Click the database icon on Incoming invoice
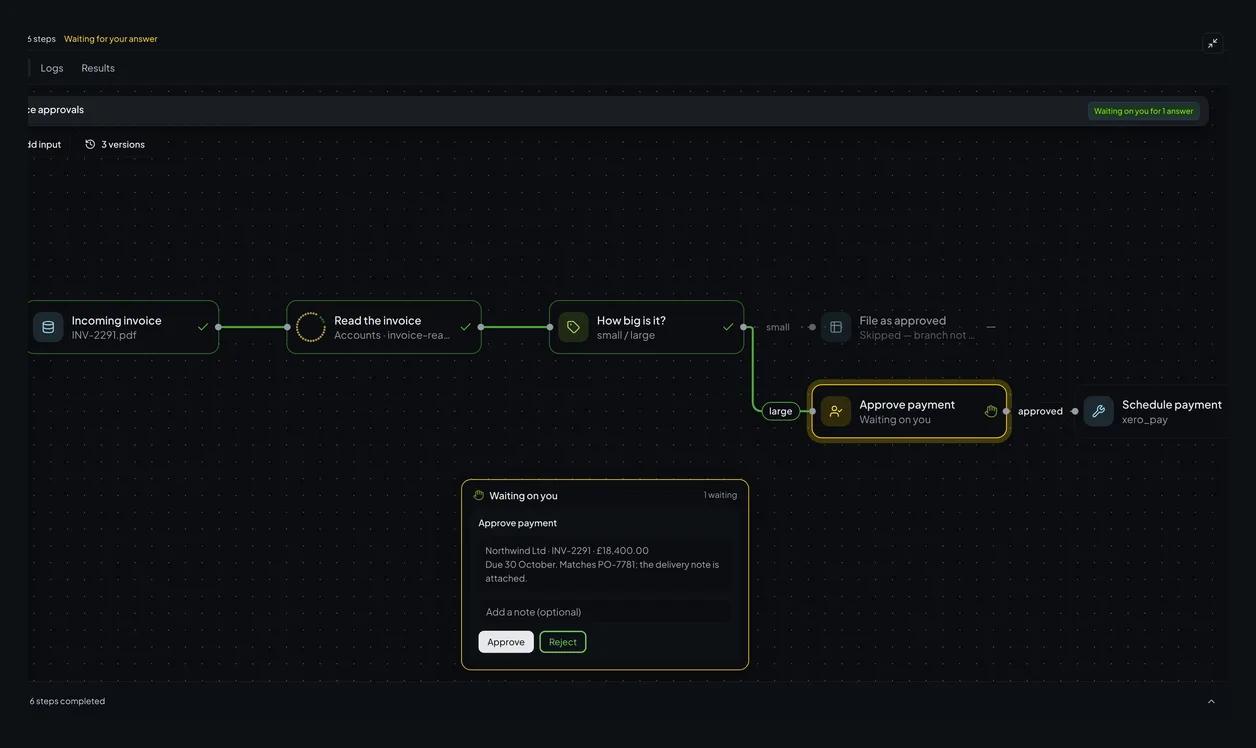Viewport: 1256px width, 748px height. coord(48,327)
